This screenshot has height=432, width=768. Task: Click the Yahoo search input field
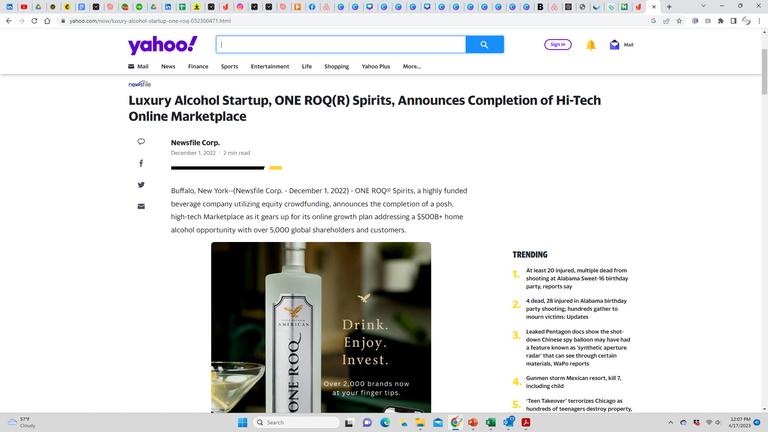(341, 45)
